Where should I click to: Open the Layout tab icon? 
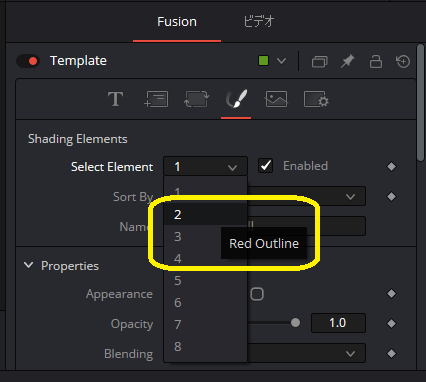156,99
